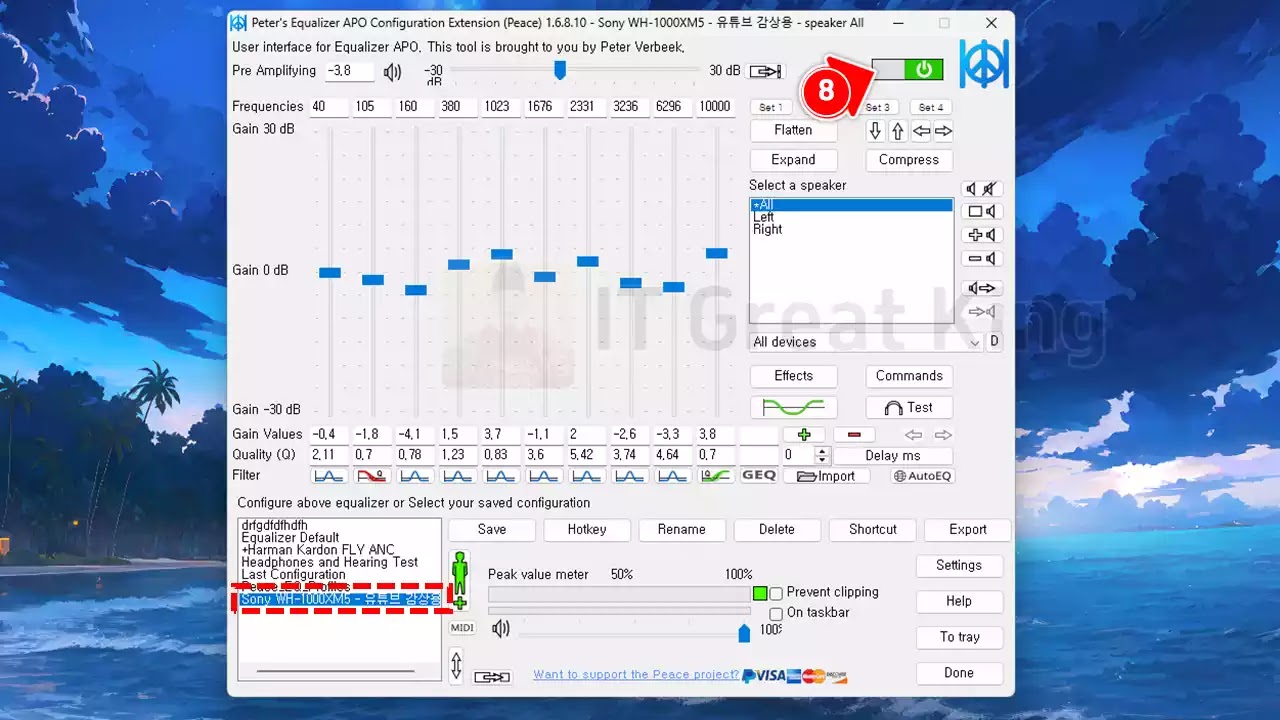This screenshot has height=720, width=1280.
Task: Change the red filter type for the 105 Hz band
Action: tap(372, 476)
